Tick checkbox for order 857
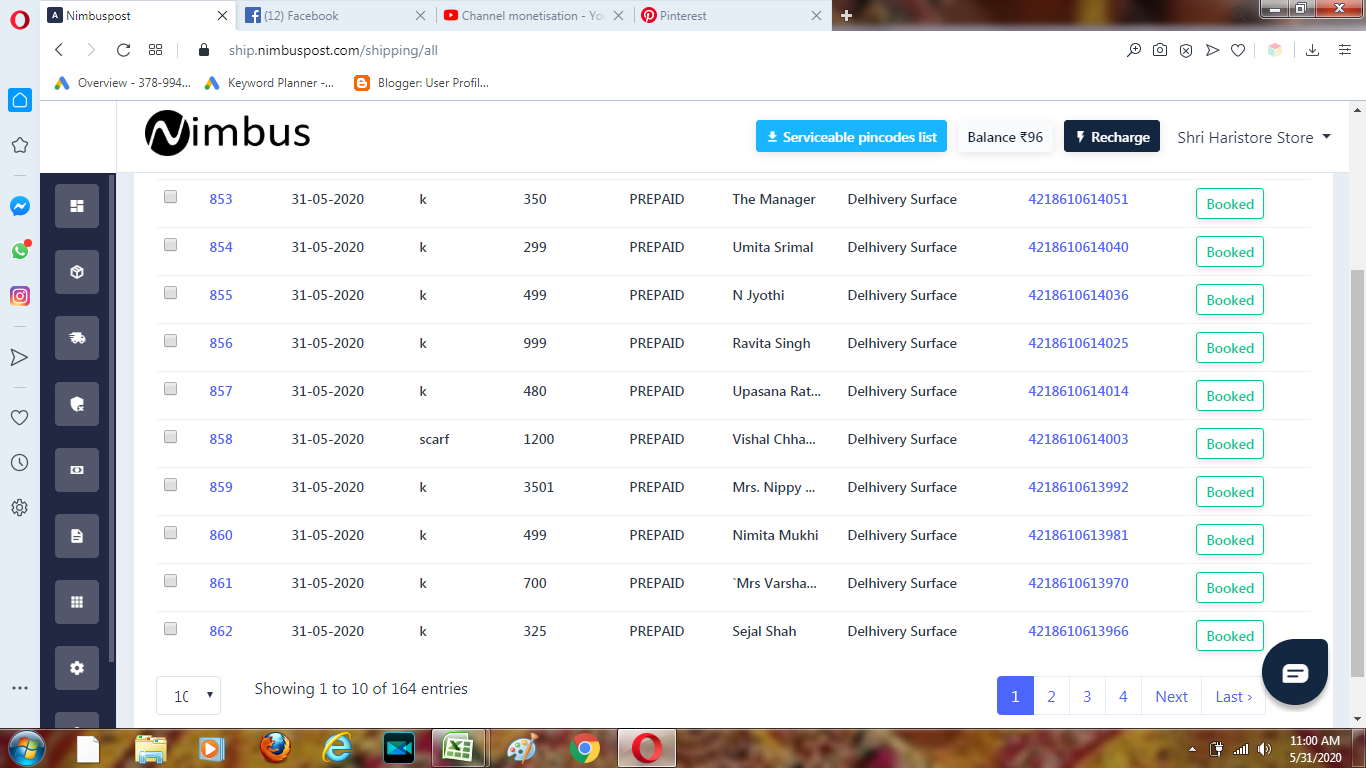The width and height of the screenshot is (1366, 768). coord(170,389)
